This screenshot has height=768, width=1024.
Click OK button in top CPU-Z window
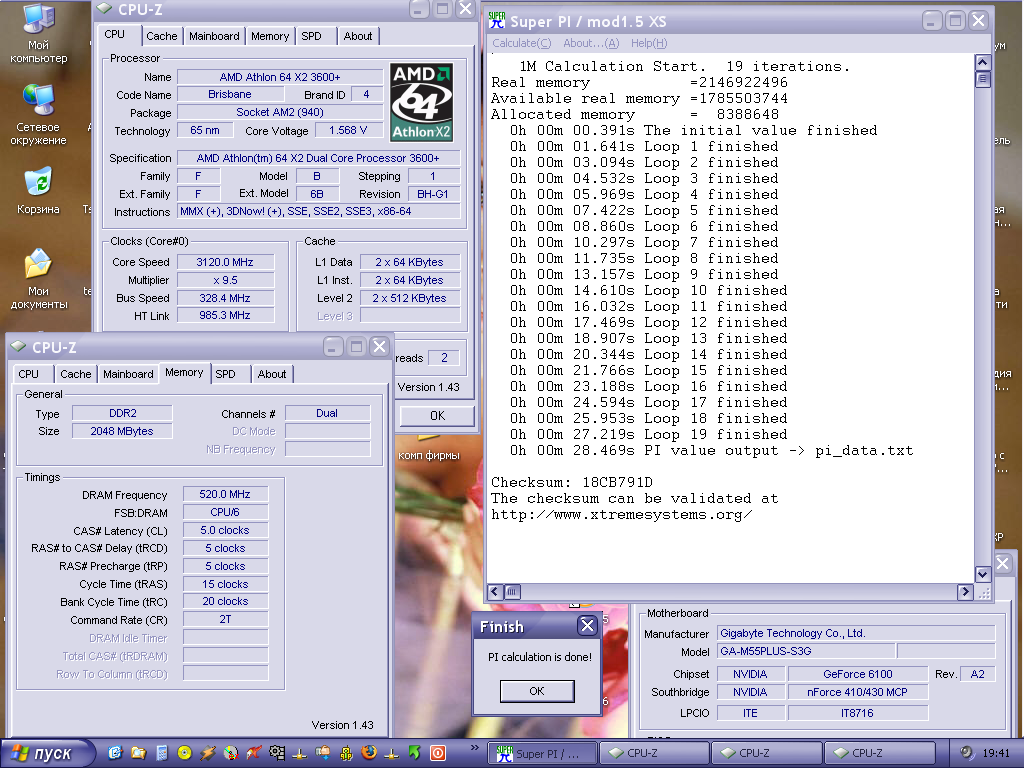pyautogui.click(x=437, y=415)
